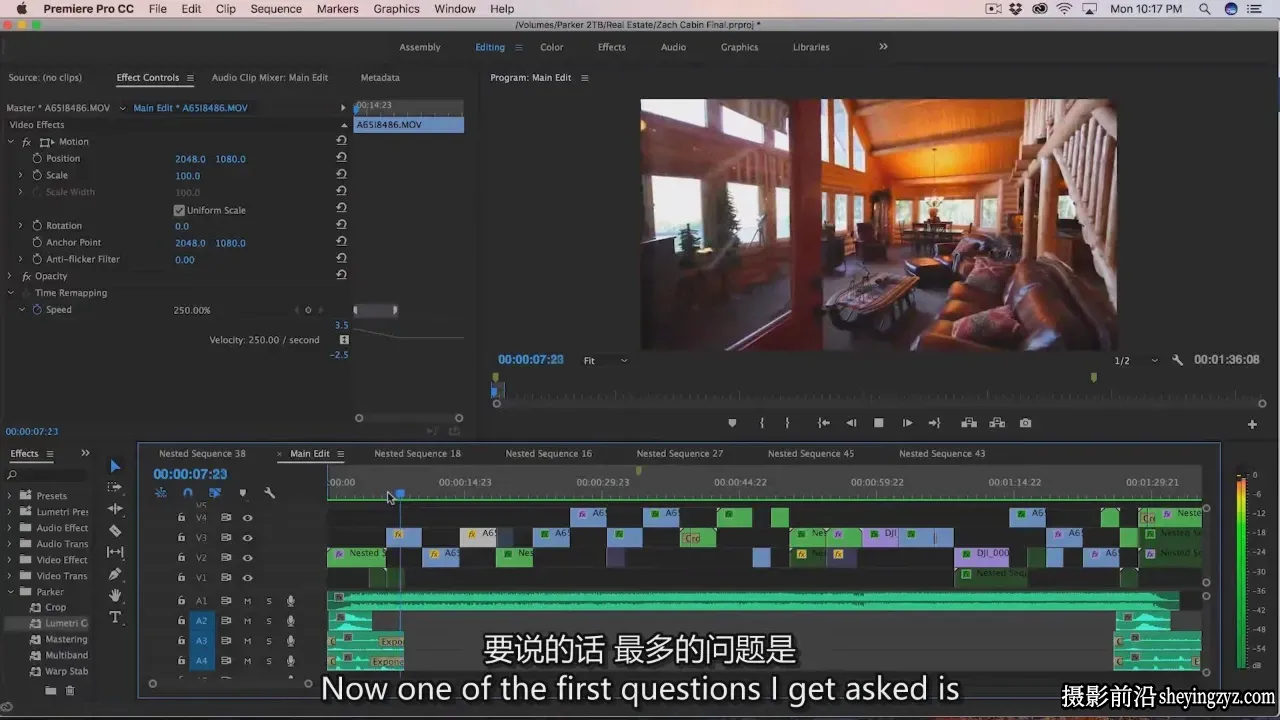Toggle V4 track output eye
Image resolution: width=1280 pixels, height=720 pixels.
click(247, 517)
